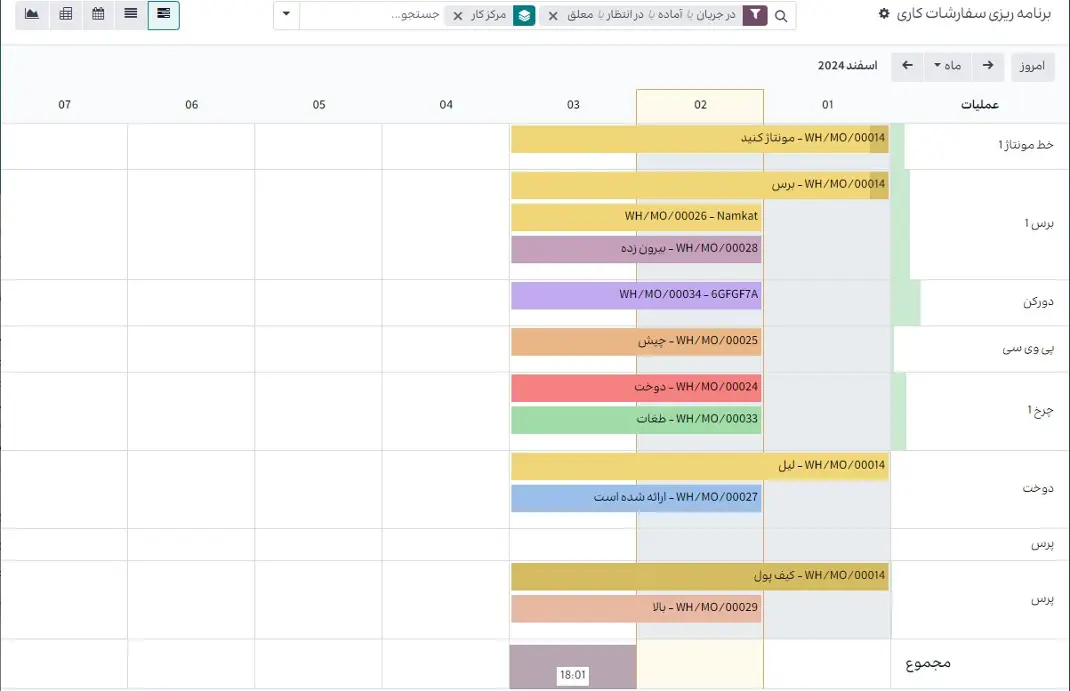This screenshot has height=691, width=1070.
Task: Open the pivot table view
Action: tap(66, 15)
